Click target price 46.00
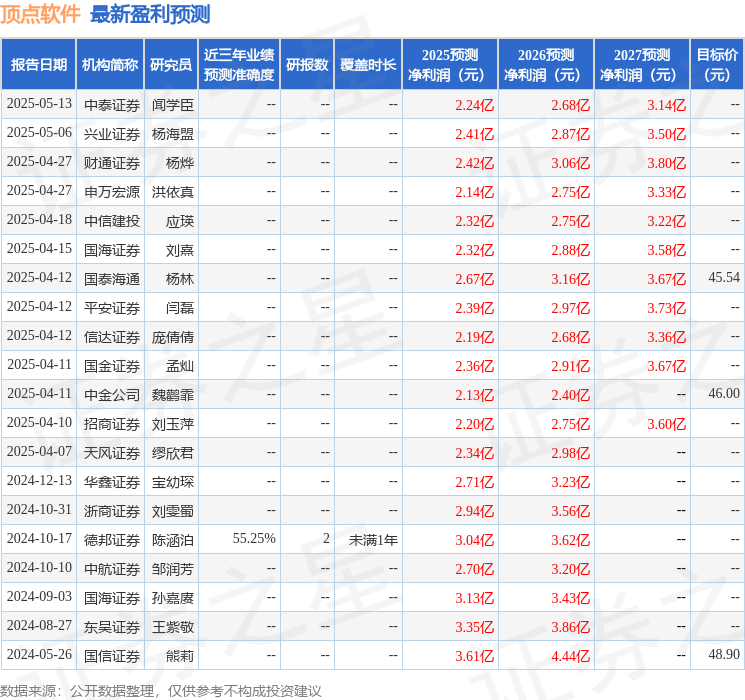The width and height of the screenshot is (745, 700). coord(724,393)
